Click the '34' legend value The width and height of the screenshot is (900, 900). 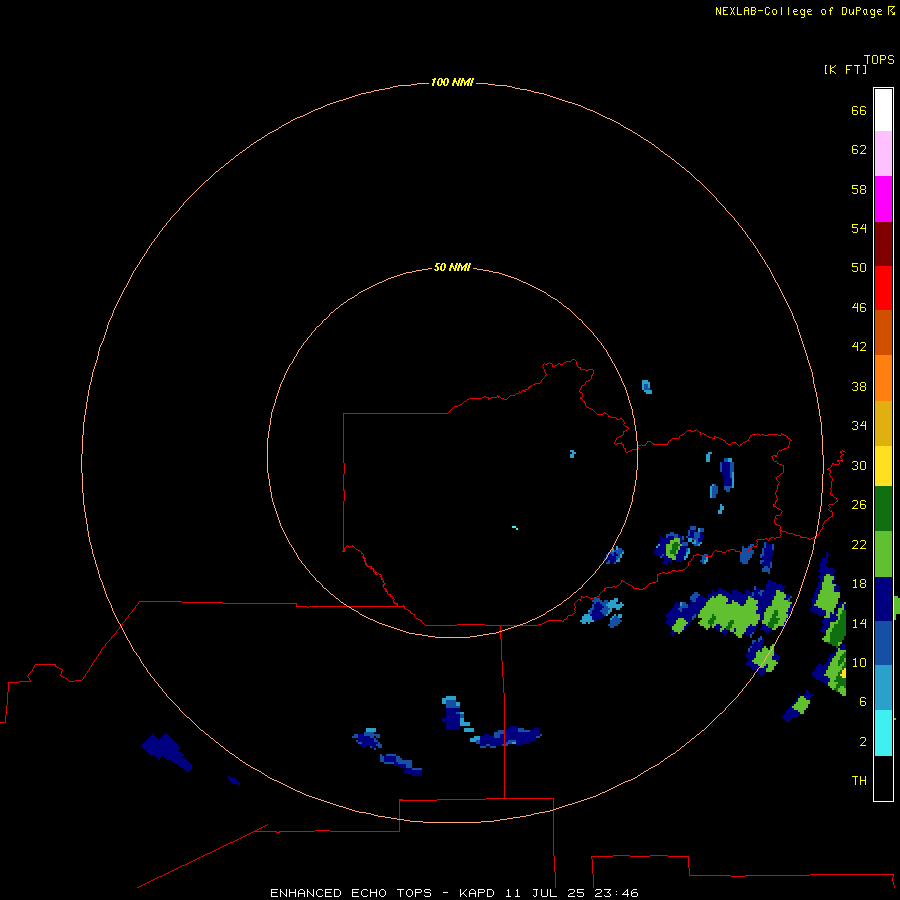click(x=859, y=426)
